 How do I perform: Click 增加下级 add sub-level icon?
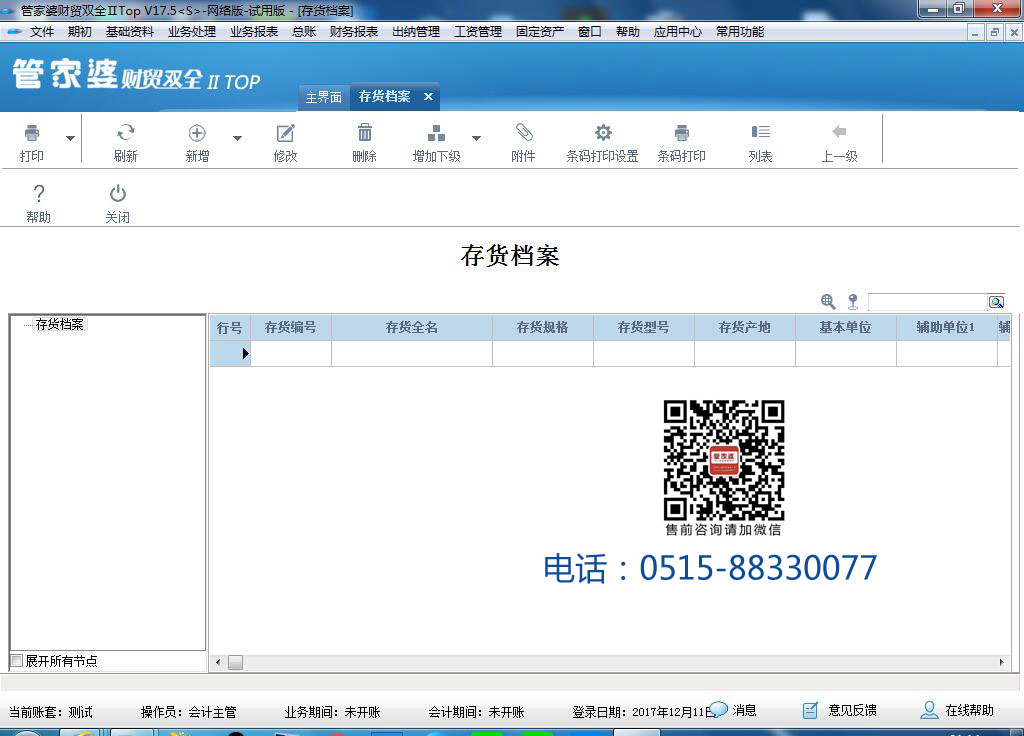pos(436,133)
